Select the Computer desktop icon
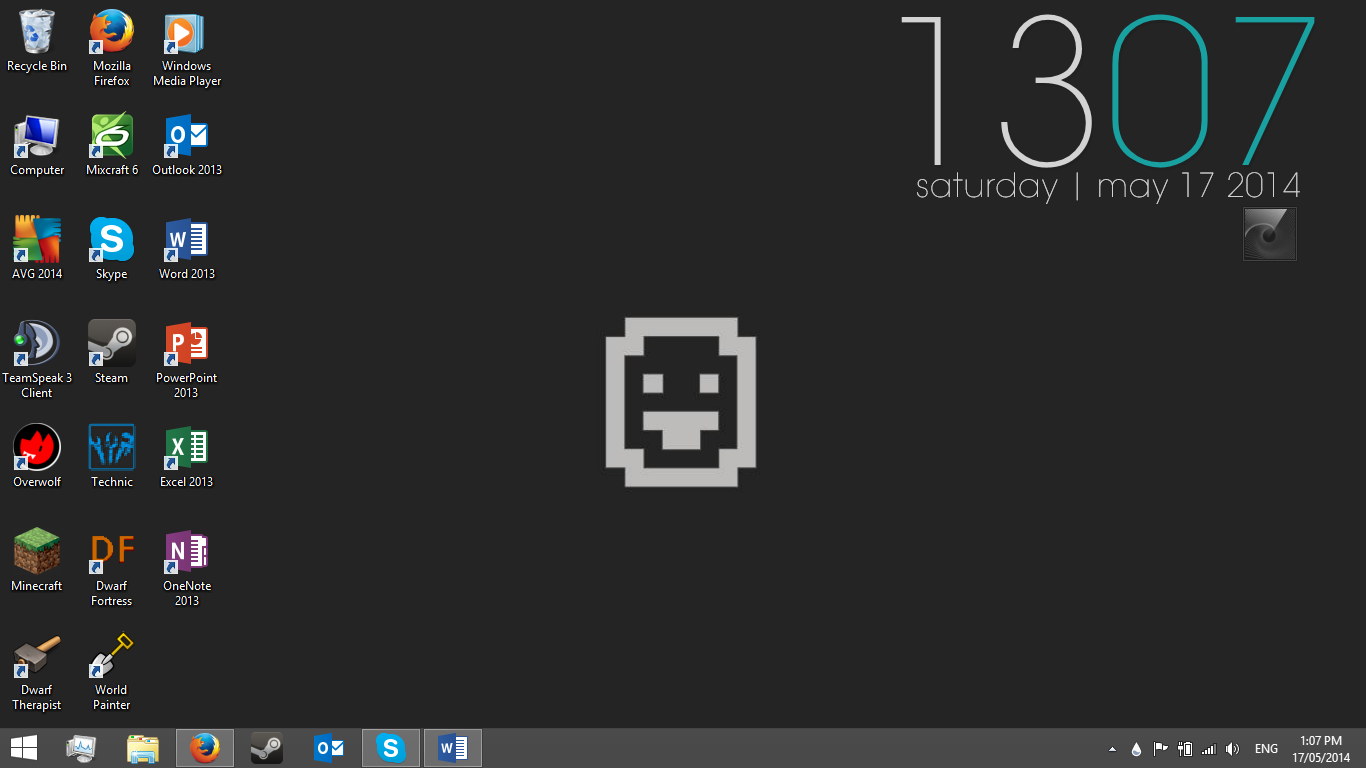1366x768 pixels. coord(37,145)
